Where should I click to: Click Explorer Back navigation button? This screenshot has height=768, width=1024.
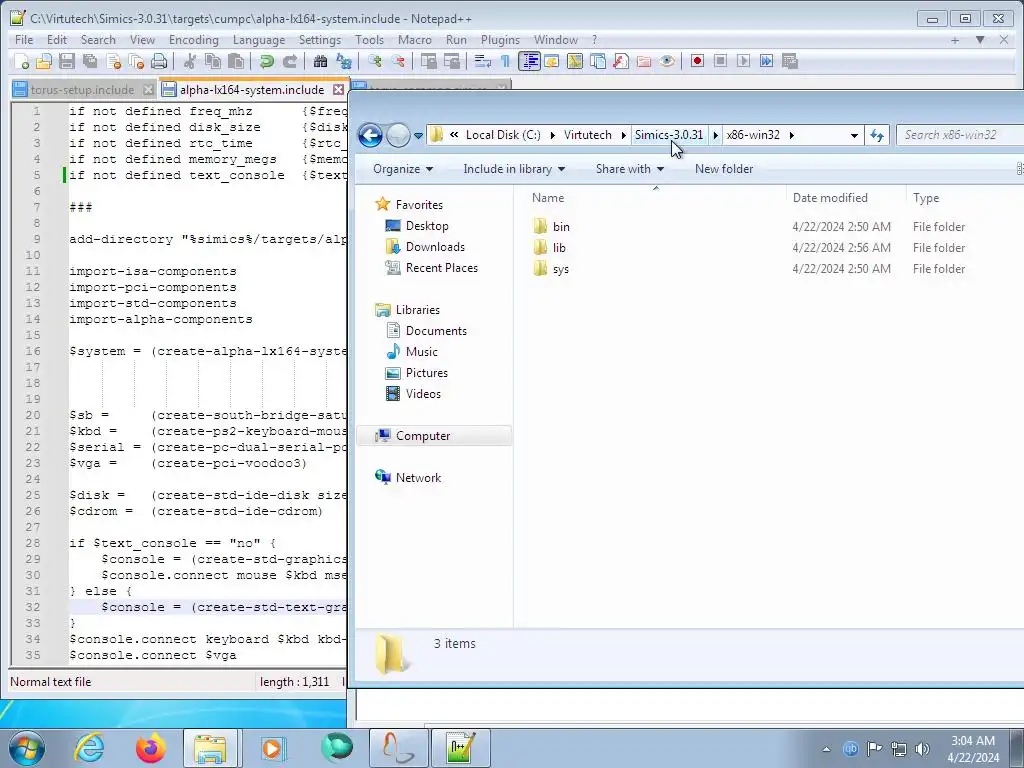pos(370,135)
